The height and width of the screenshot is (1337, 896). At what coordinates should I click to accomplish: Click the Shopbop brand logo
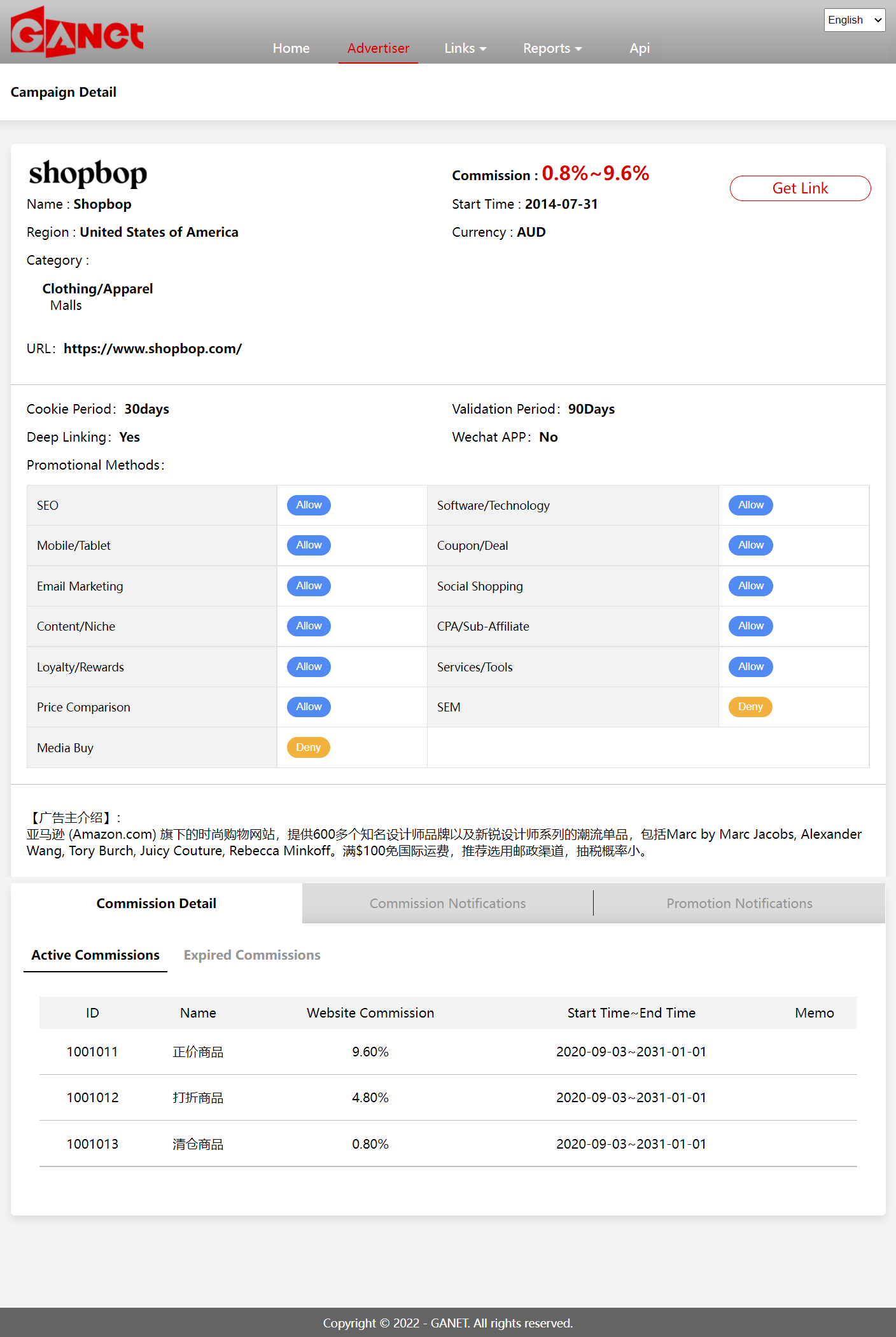[x=88, y=173]
